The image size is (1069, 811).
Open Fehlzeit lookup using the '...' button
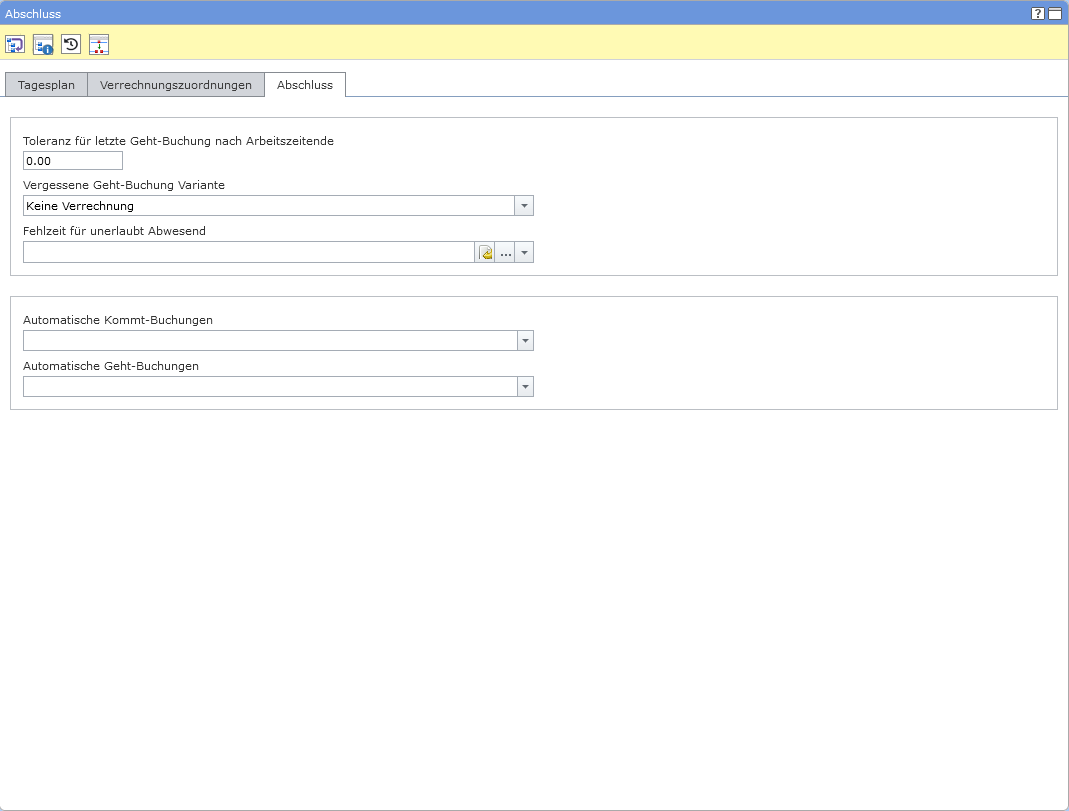coord(505,253)
